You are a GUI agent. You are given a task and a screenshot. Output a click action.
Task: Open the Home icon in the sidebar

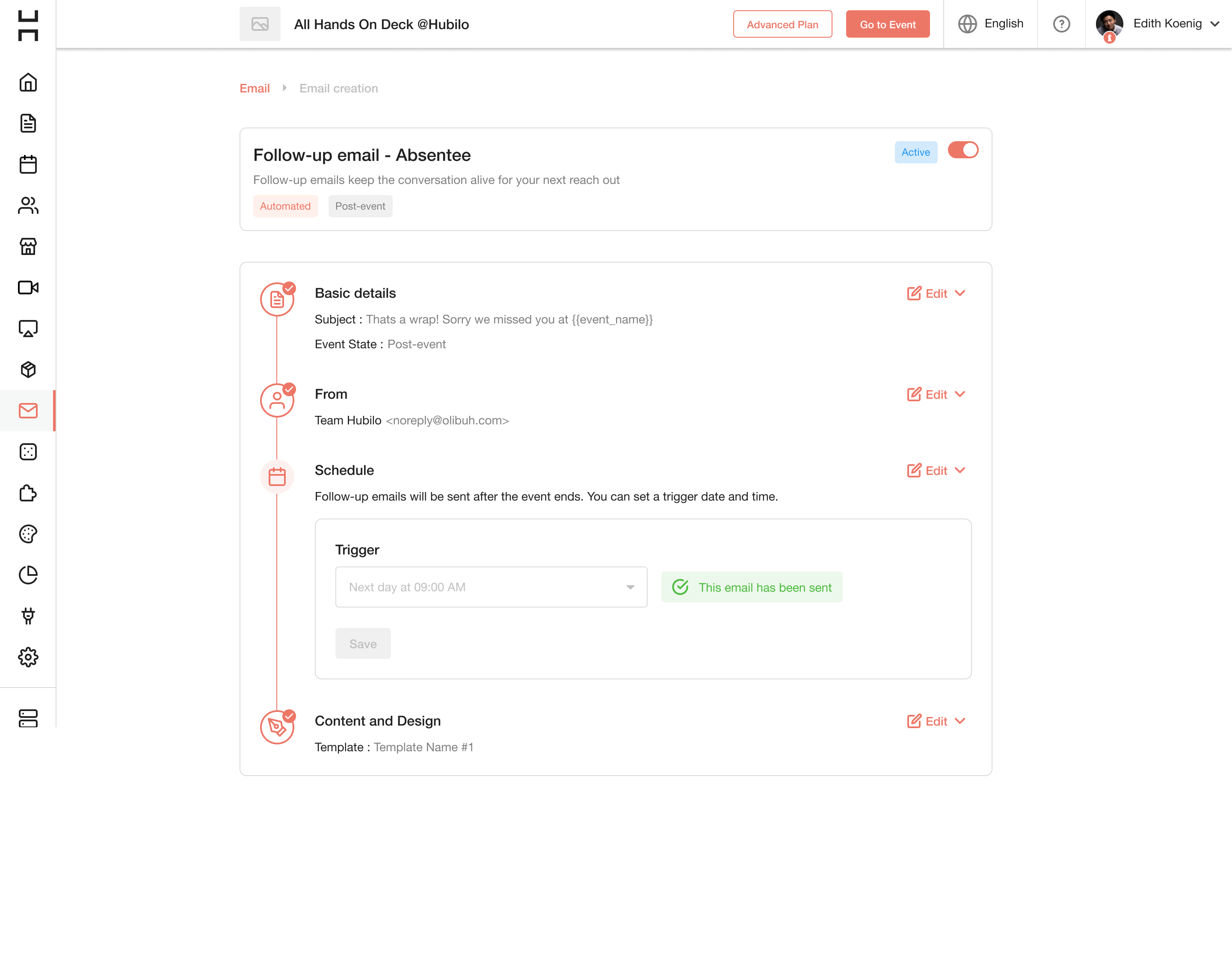[x=28, y=83]
